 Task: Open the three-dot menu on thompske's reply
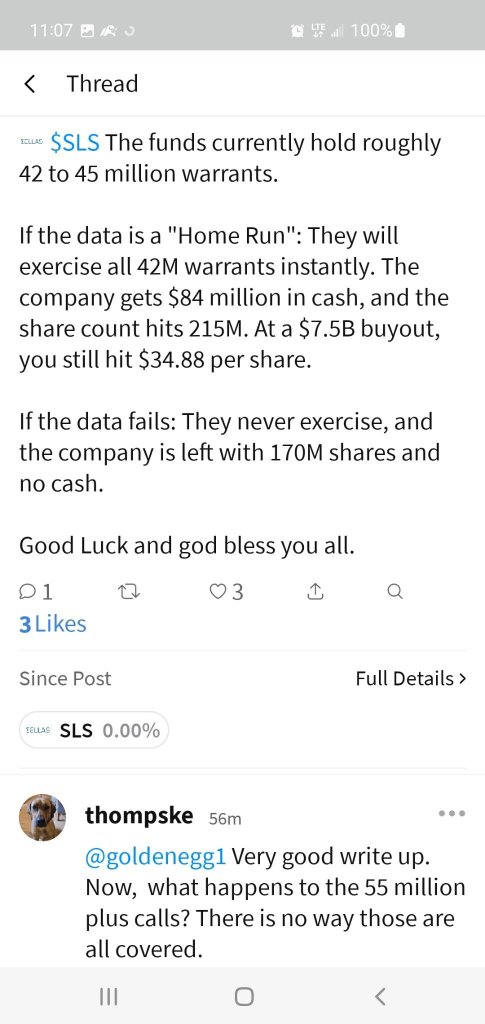[452, 814]
